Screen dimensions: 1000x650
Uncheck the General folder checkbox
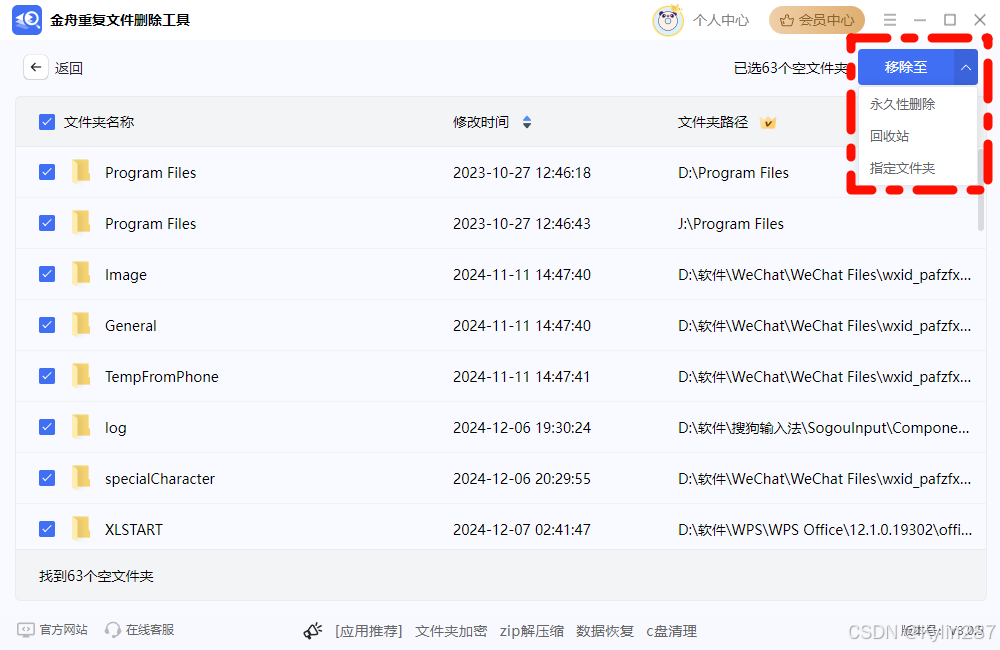coord(47,325)
